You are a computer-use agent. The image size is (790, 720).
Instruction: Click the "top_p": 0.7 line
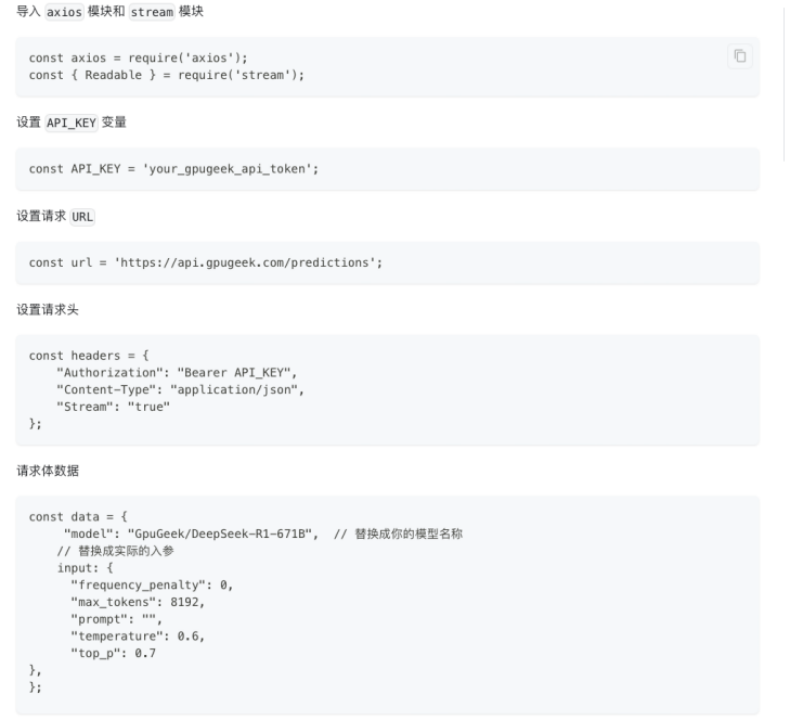[113, 653]
